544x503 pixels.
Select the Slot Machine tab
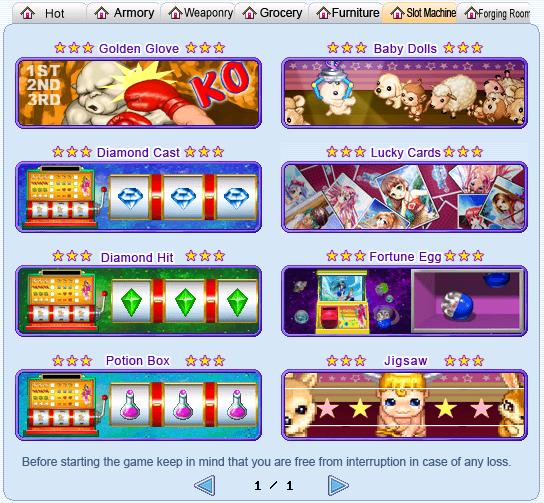[x=419, y=13]
